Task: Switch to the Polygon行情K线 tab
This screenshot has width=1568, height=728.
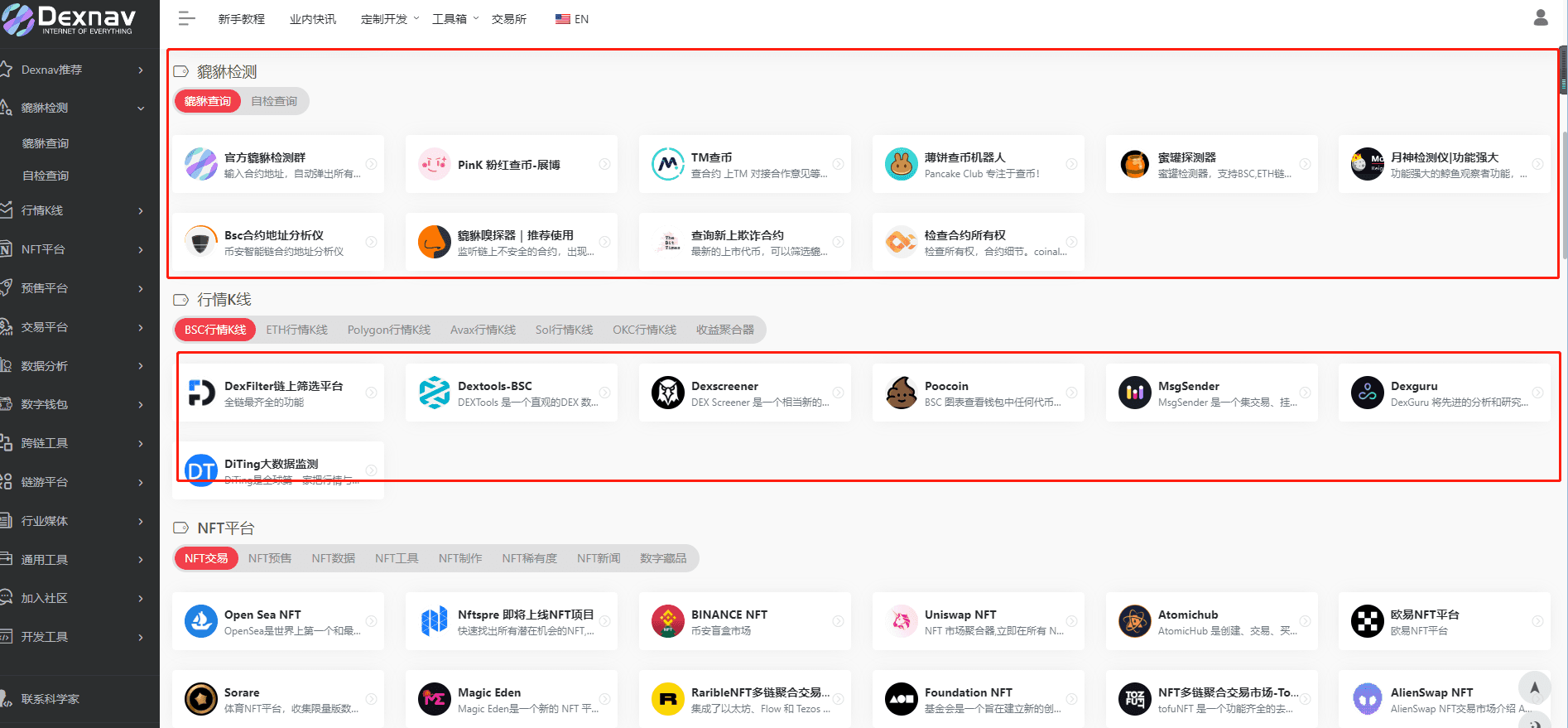Action: (x=389, y=330)
